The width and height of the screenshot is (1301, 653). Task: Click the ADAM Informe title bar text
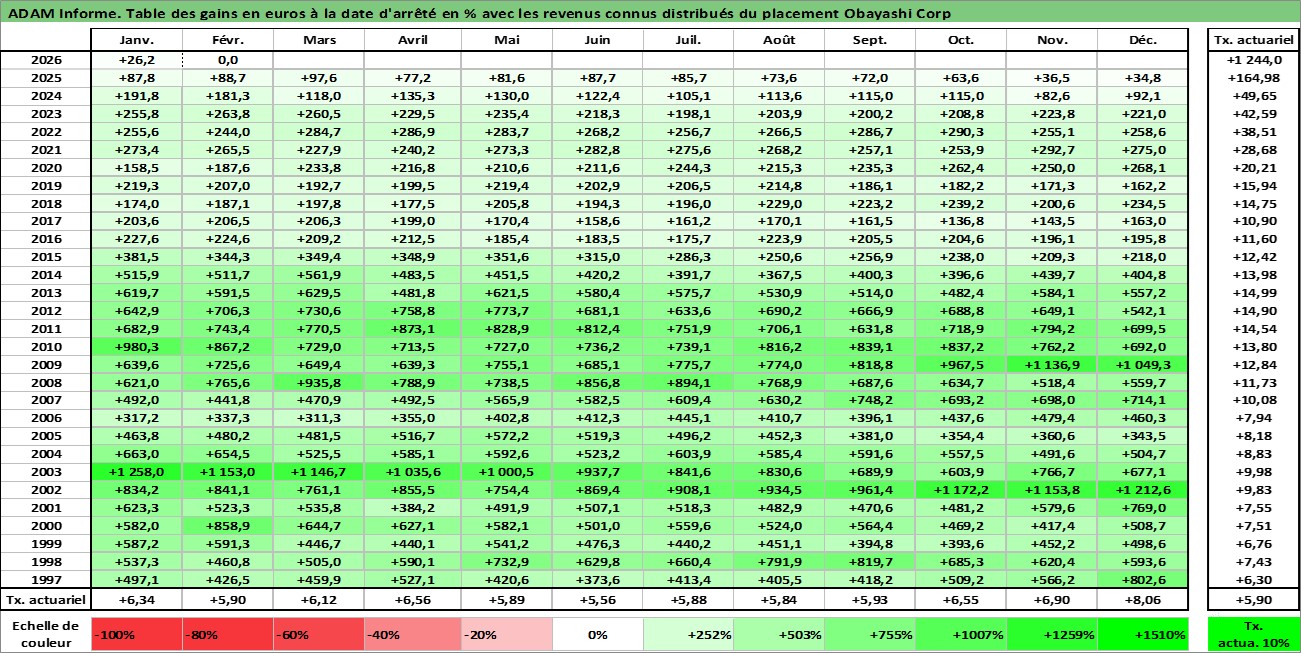pyautogui.click(x=478, y=14)
